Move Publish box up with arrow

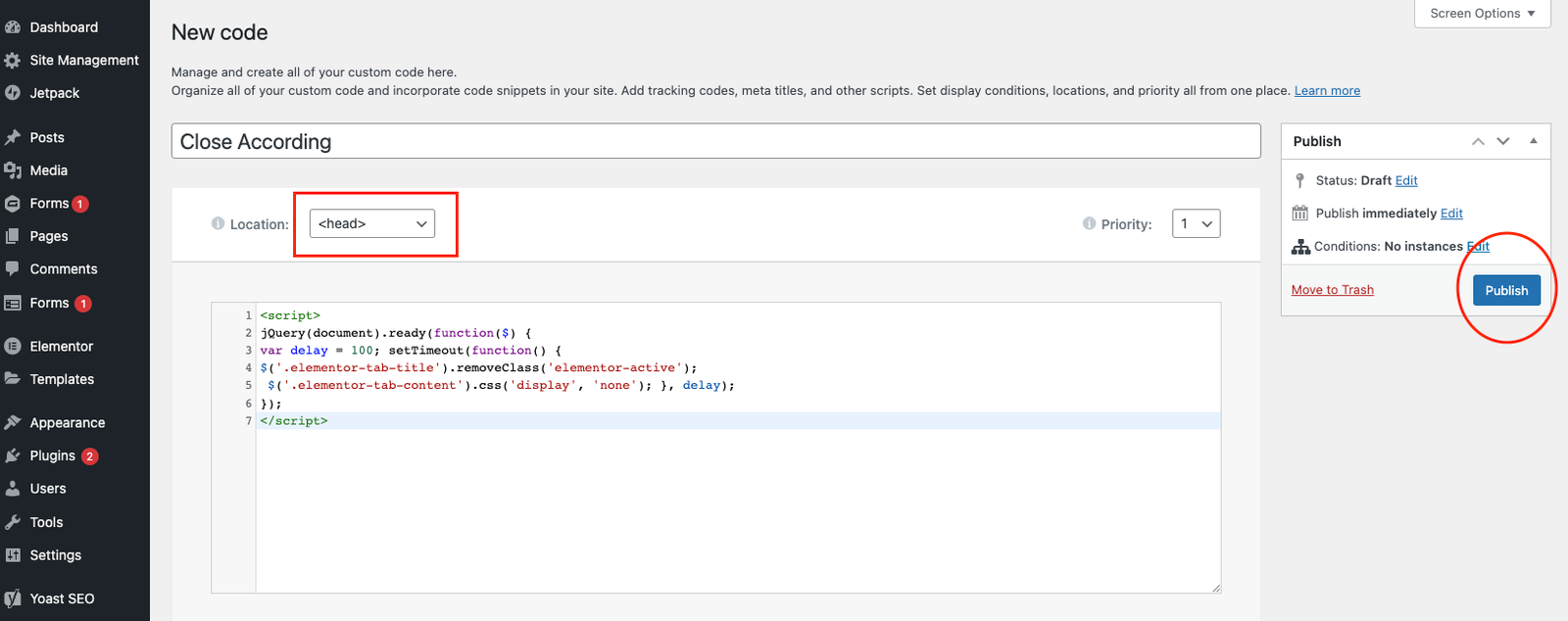coord(1478,141)
